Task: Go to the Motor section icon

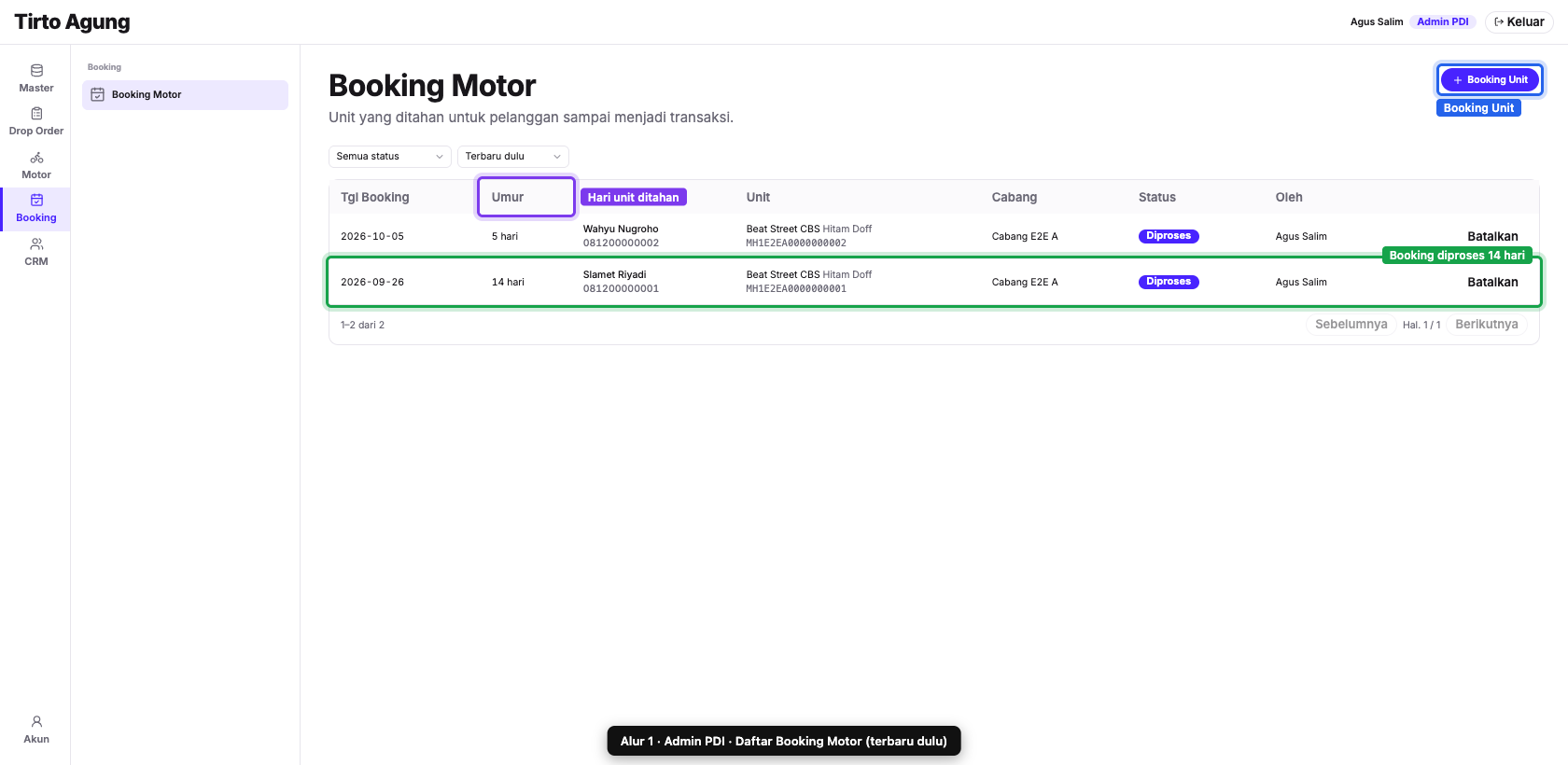Action: [x=36, y=158]
